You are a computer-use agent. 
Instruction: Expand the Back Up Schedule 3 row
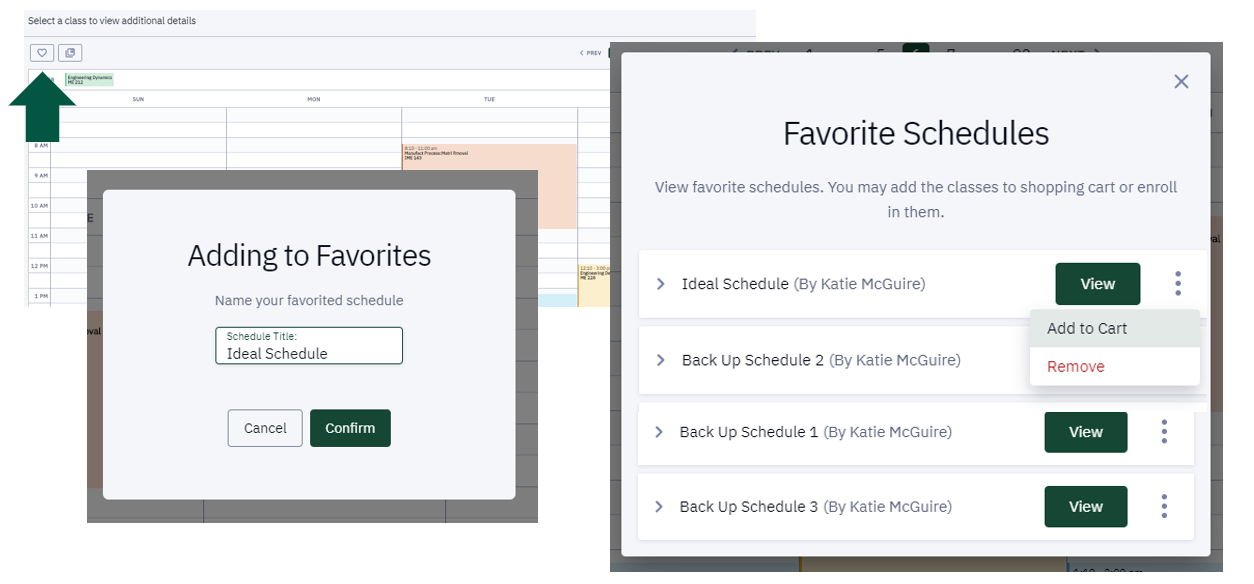(x=658, y=507)
